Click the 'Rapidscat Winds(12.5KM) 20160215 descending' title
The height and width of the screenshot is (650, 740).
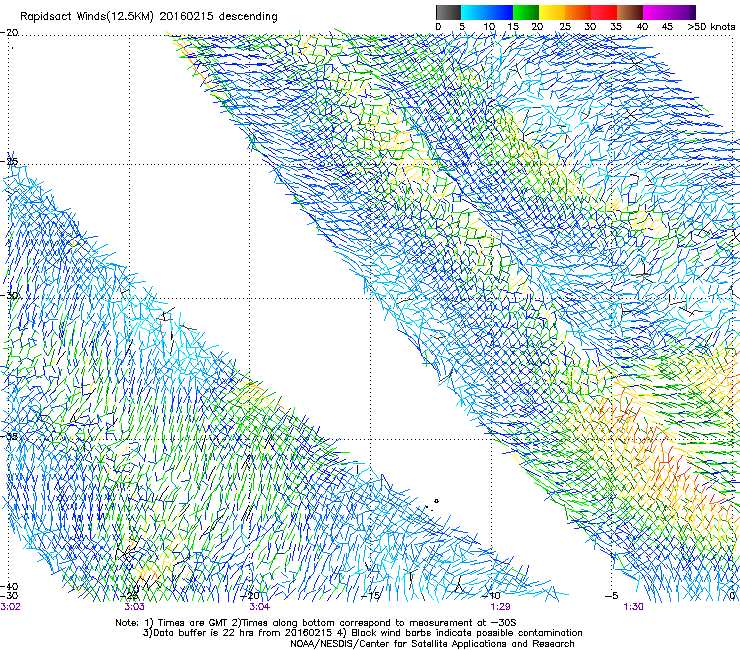click(x=149, y=17)
